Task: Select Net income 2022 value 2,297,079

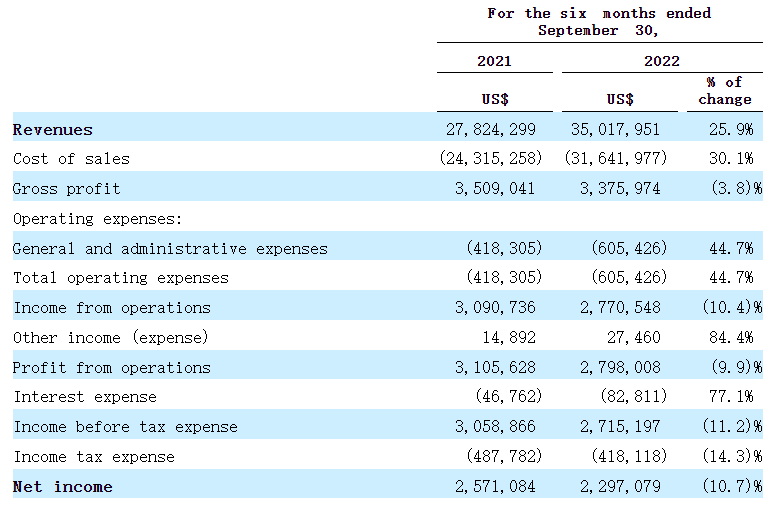Action: click(x=619, y=487)
